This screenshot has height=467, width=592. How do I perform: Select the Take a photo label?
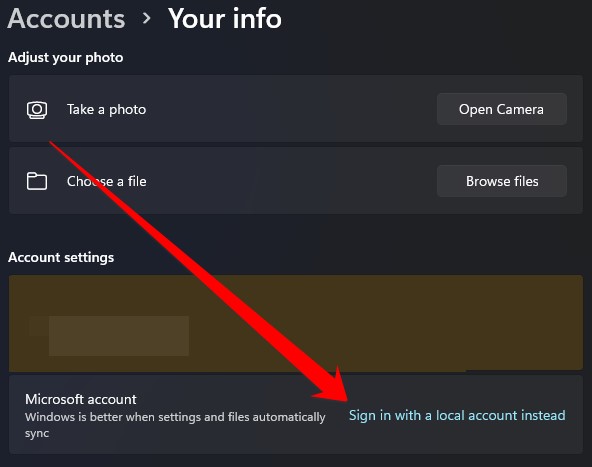pyautogui.click(x=106, y=109)
